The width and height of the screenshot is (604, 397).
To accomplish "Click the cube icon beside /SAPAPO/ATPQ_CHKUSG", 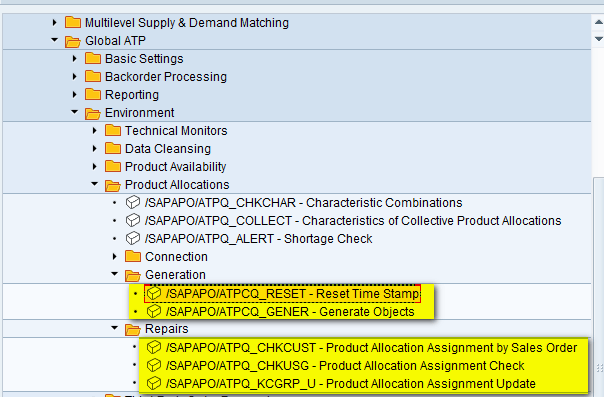I will tap(154, 365).
